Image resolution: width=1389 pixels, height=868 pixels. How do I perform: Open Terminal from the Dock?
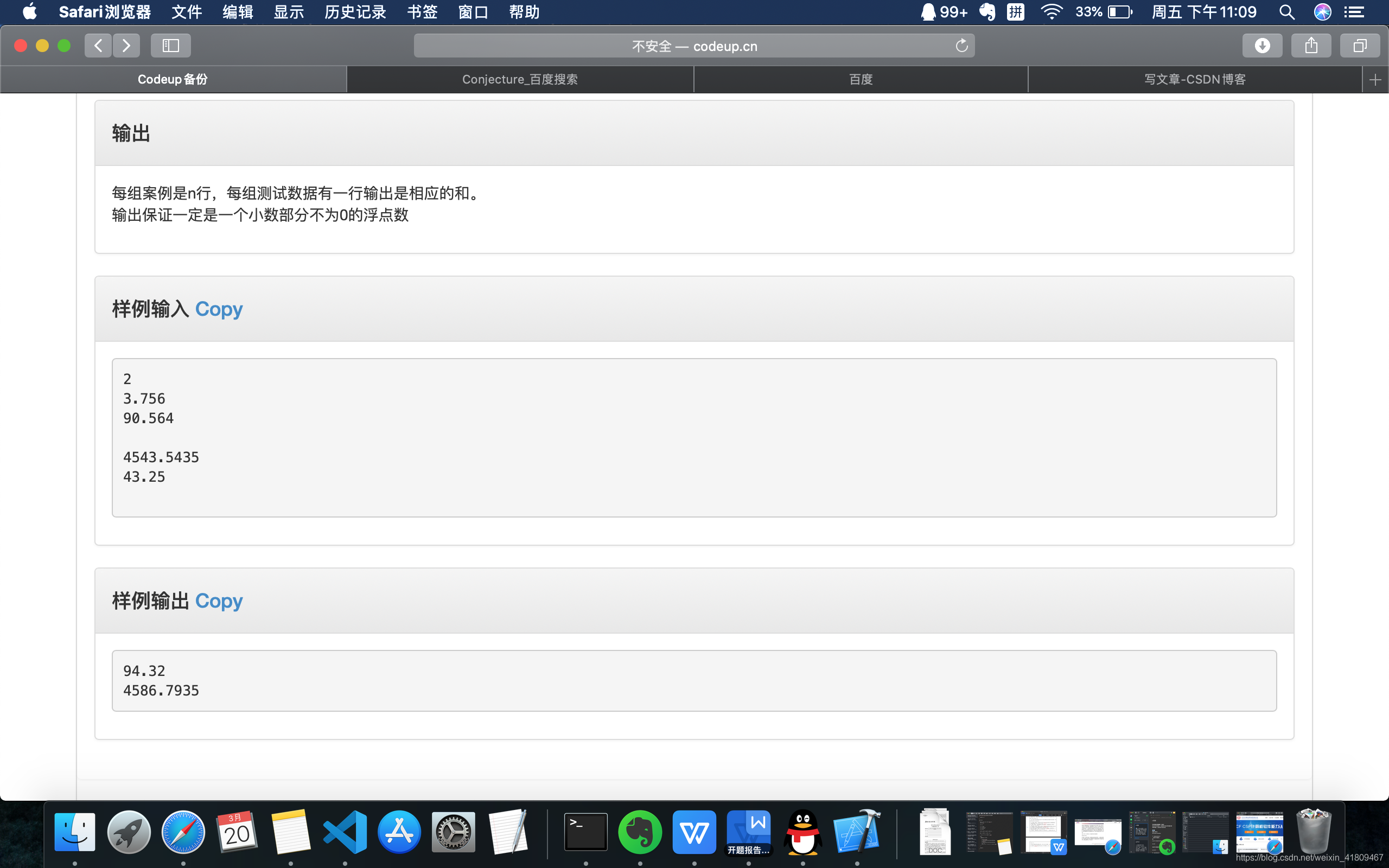coord(585,831)
